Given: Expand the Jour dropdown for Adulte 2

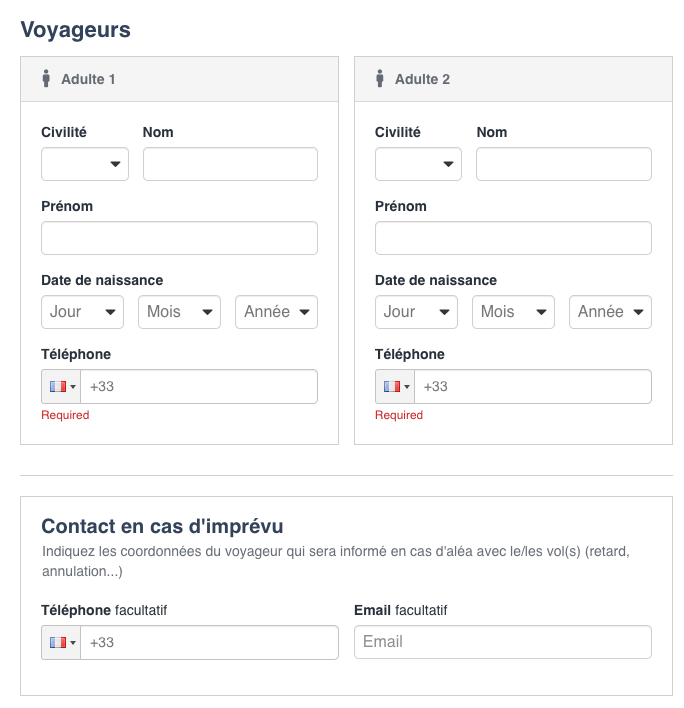Looking at the screenshot, I should (416, 312).
